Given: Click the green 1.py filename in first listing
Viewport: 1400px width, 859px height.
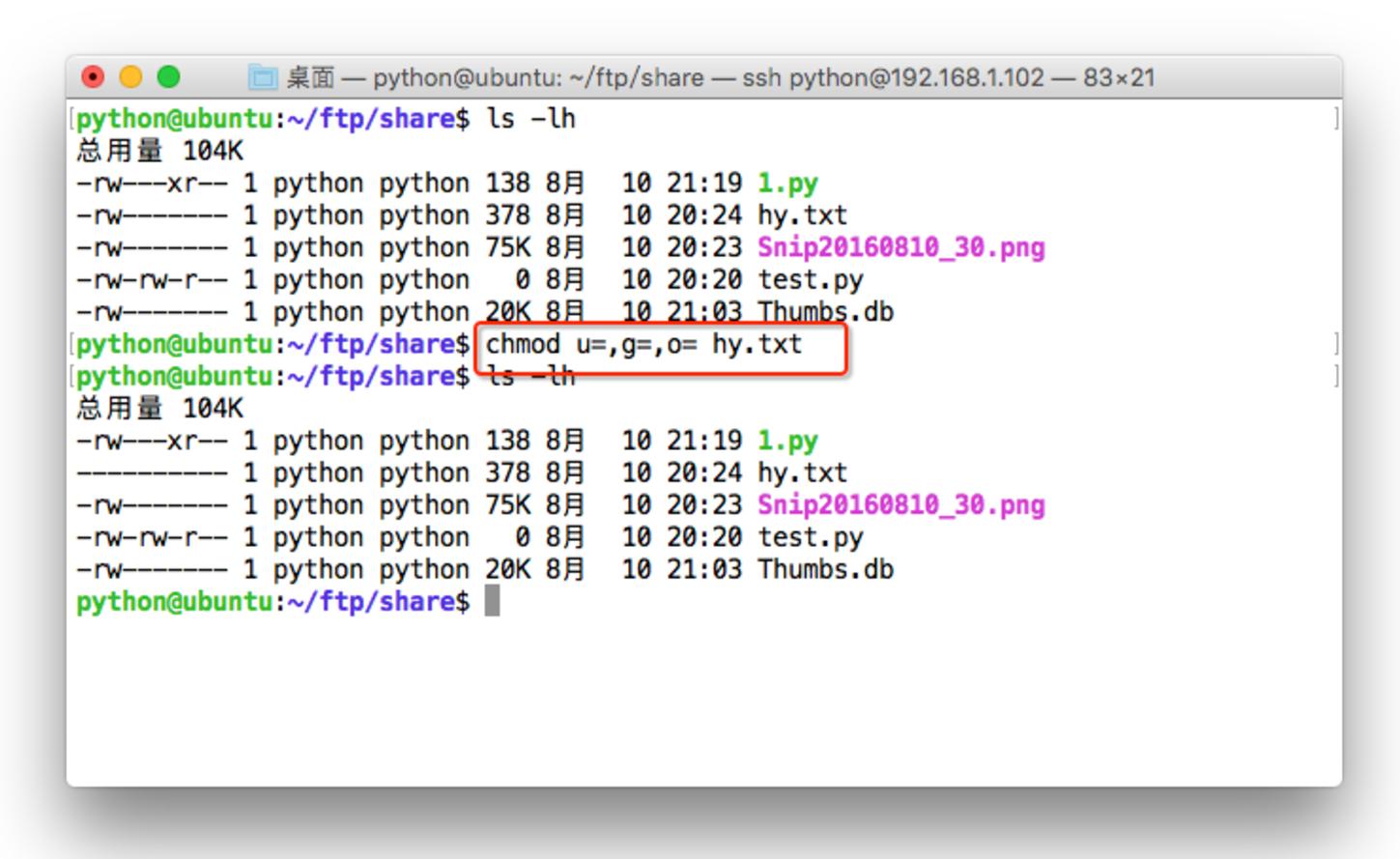Looking at the screenshot, I should pyautogui.click(x=787, y=184).
